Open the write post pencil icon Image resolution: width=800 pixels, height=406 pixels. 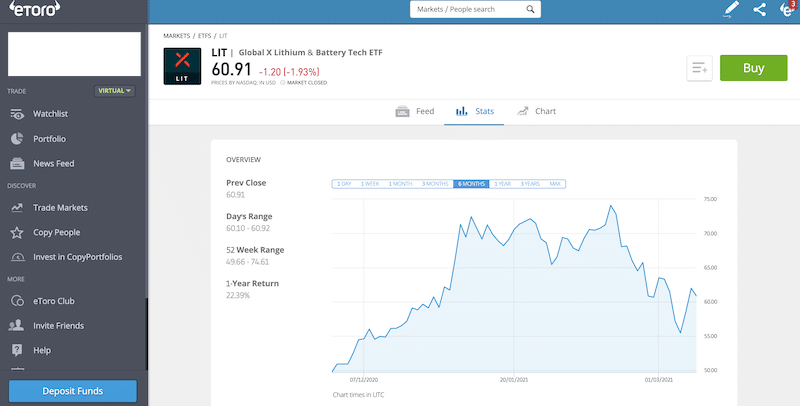pyautogui.click(x=731, y=9)
